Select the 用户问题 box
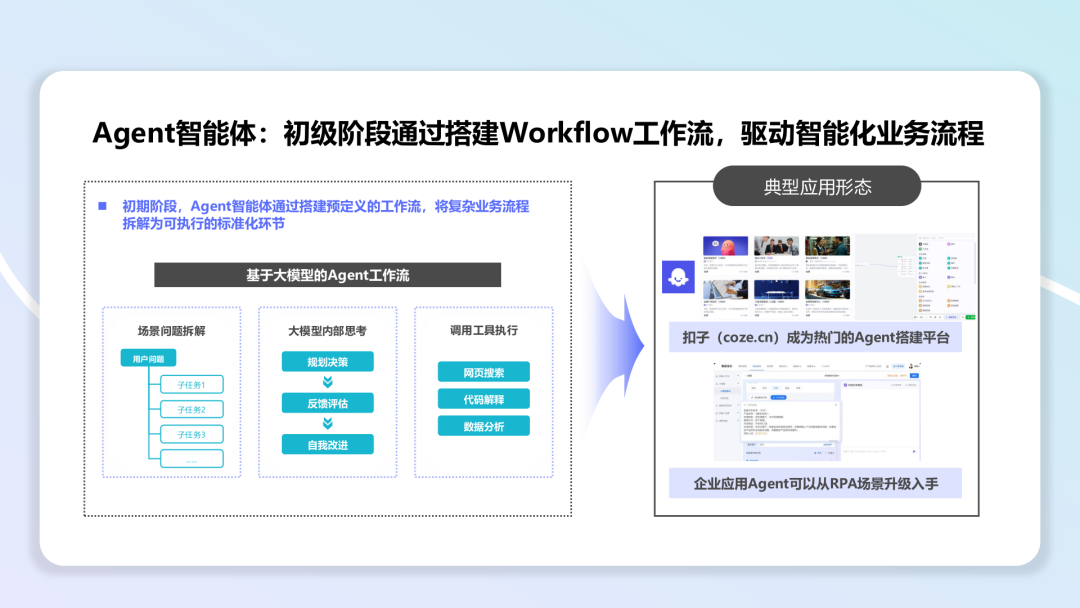1080x608 pixels. point(148,358)
